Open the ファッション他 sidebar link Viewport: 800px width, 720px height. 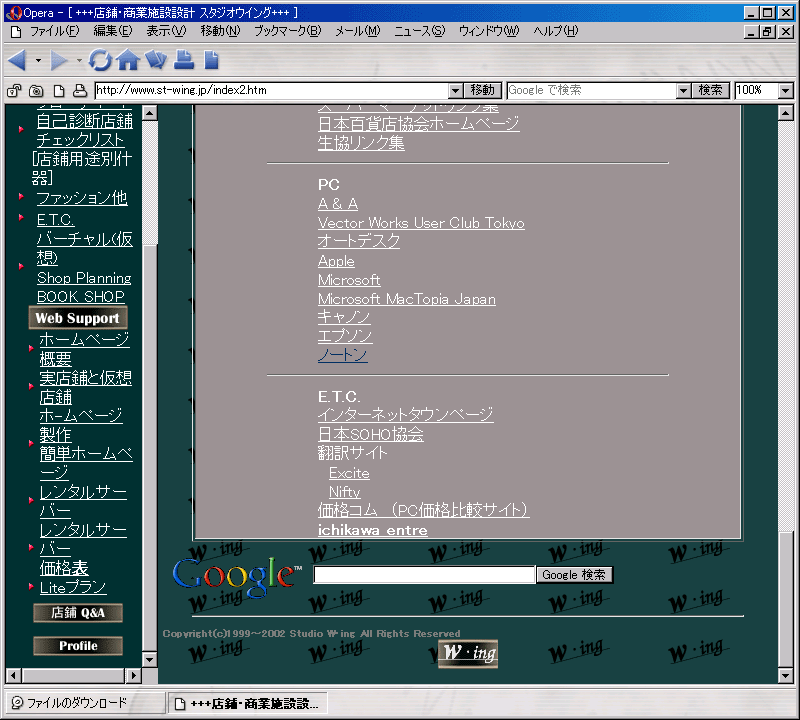point(82,197)
